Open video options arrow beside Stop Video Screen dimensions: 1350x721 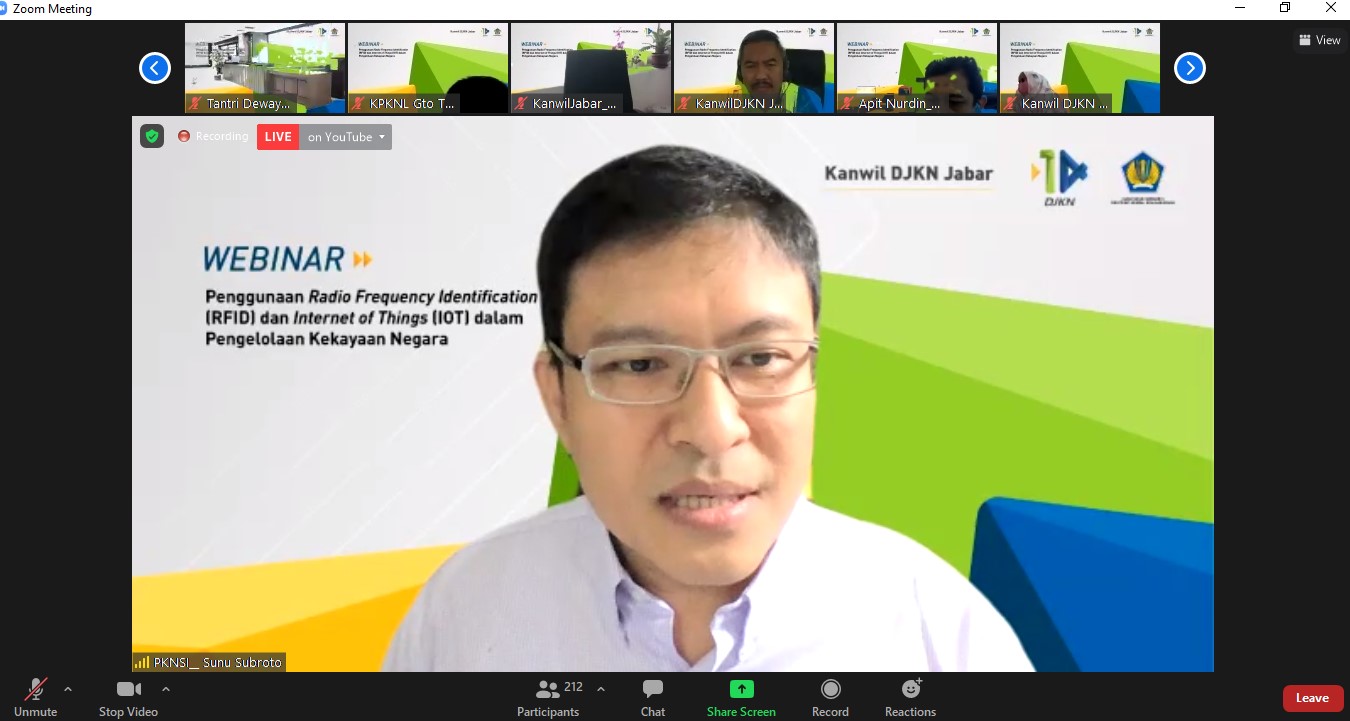click(x=166, y=689)
